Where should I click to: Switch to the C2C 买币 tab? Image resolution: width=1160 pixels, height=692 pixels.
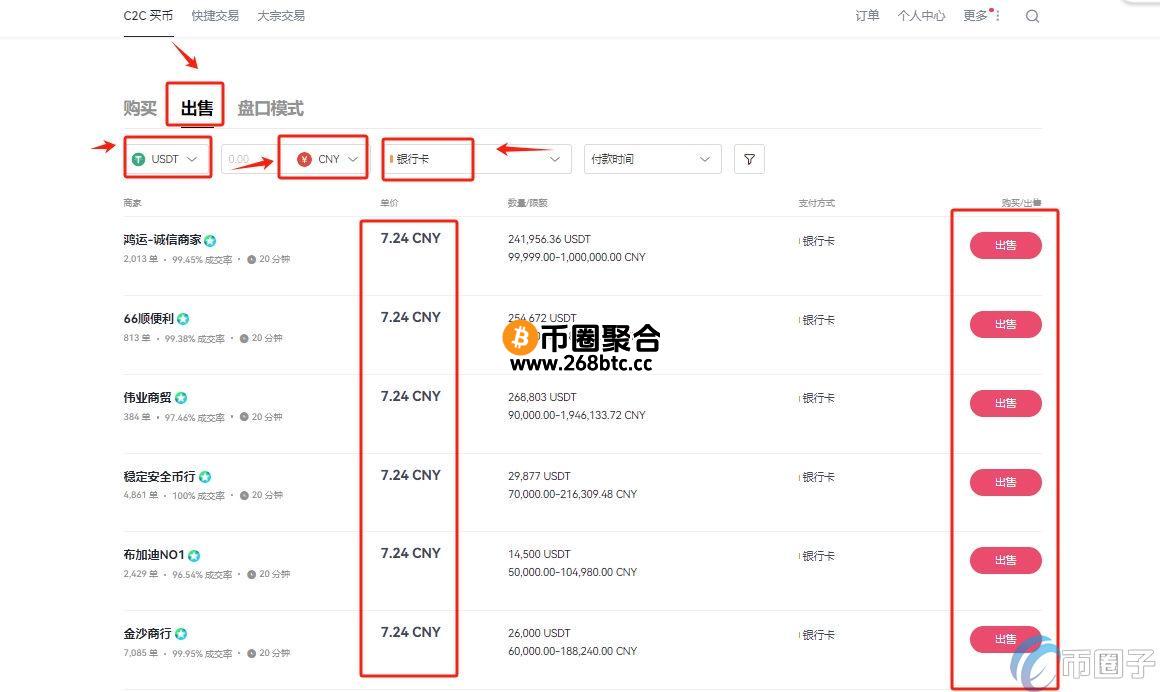148,16
